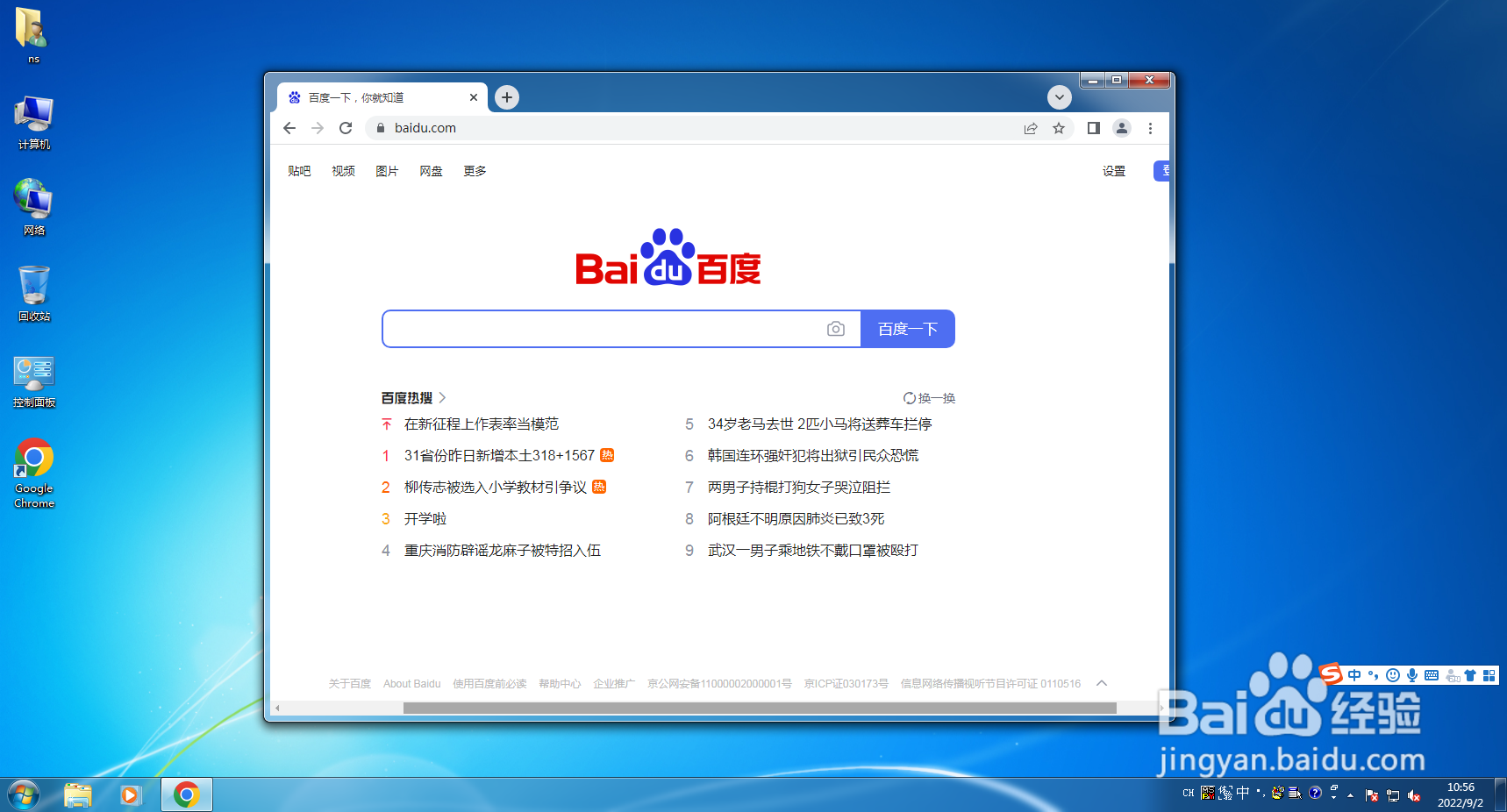The width and height of the screenshot is (1507, 812).
Task: Open Chrome three-dot menu
Action: pyautogui.click(x=1150, y=128)
